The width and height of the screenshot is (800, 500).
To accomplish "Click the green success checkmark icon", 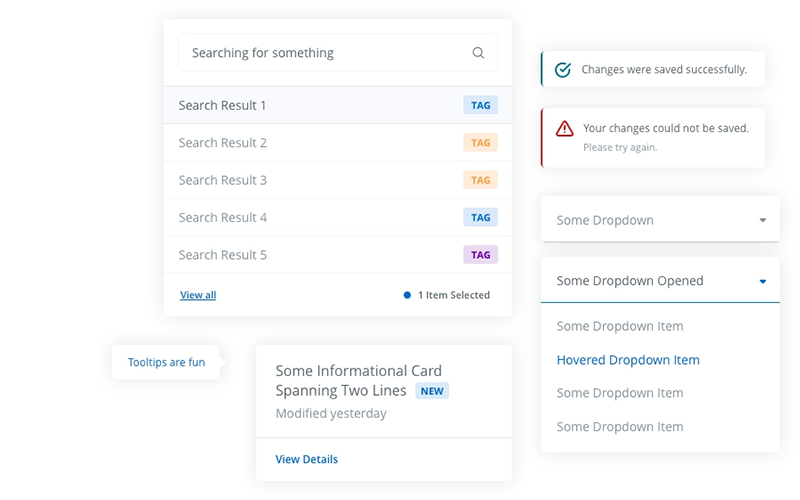I will coord(562,70).
